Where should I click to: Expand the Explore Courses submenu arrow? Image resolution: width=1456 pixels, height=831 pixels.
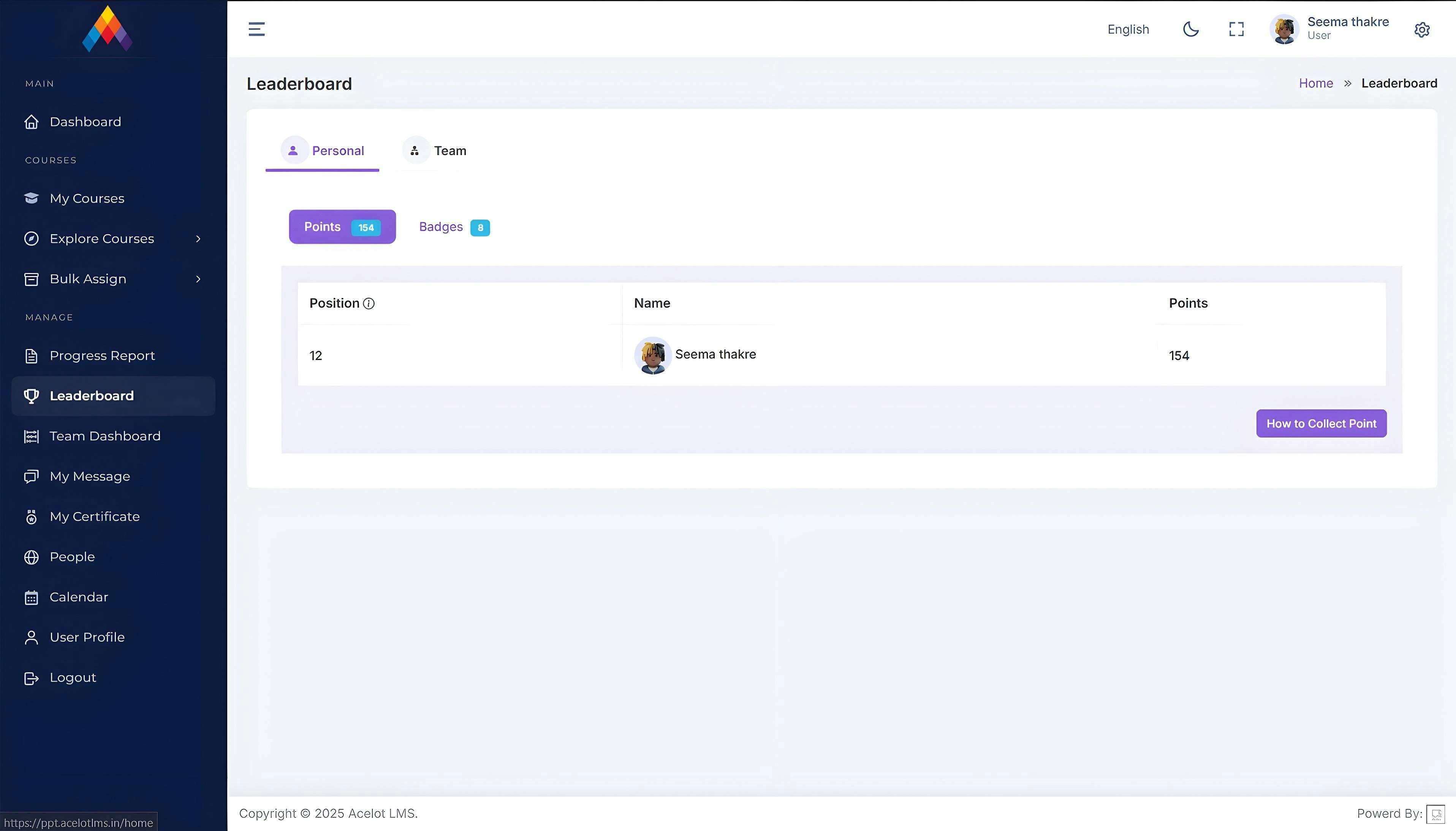coord(198,239)
